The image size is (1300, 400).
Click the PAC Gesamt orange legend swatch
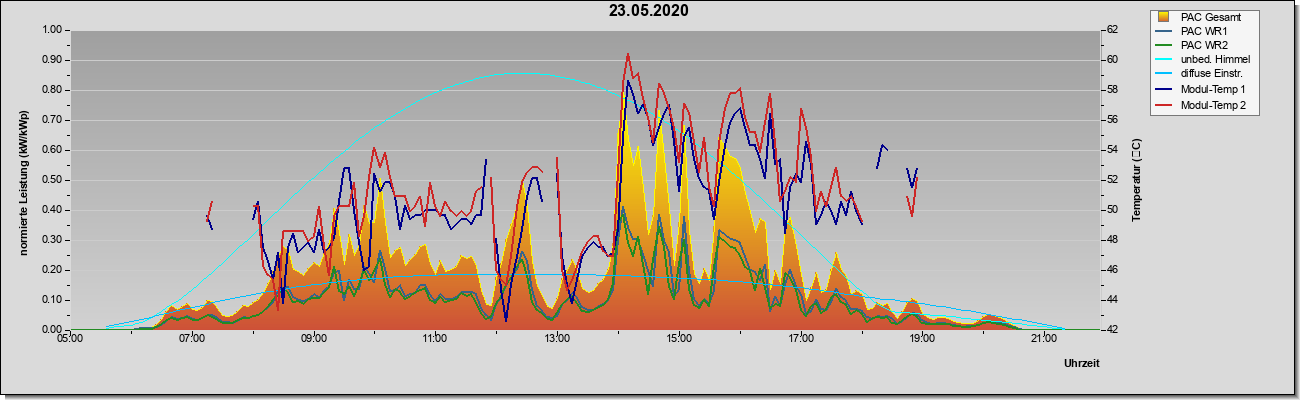pyautogui.click(x=1164, y=17)
